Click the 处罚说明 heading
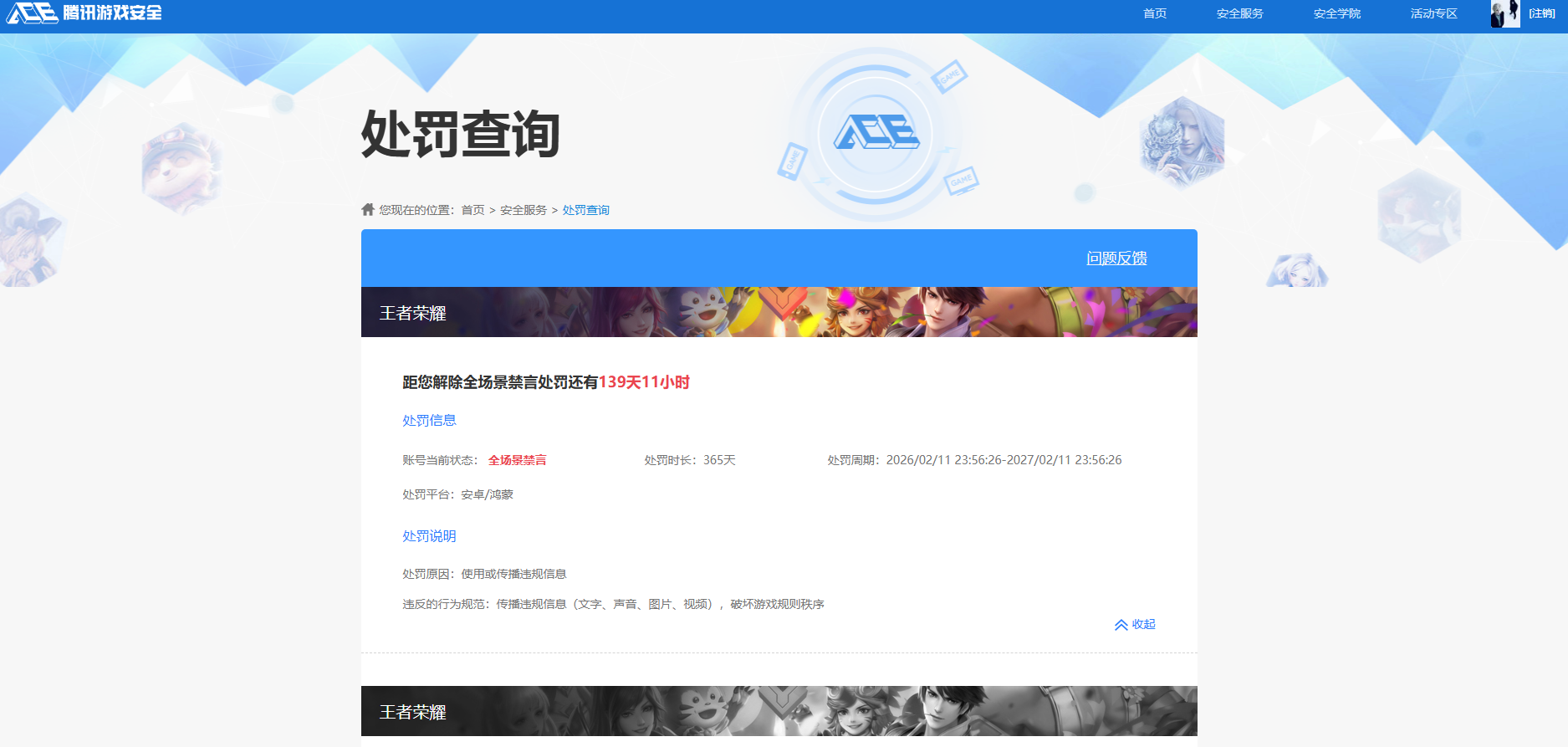The image size is (1568, 747). (429, 535)
